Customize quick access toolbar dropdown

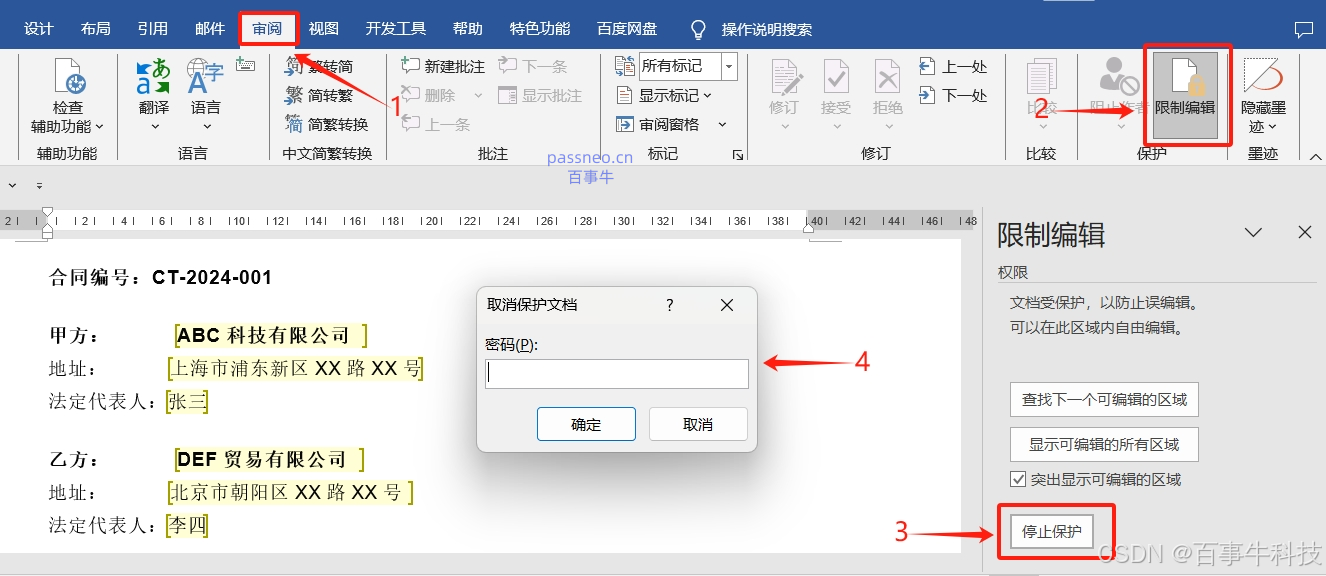39,186
